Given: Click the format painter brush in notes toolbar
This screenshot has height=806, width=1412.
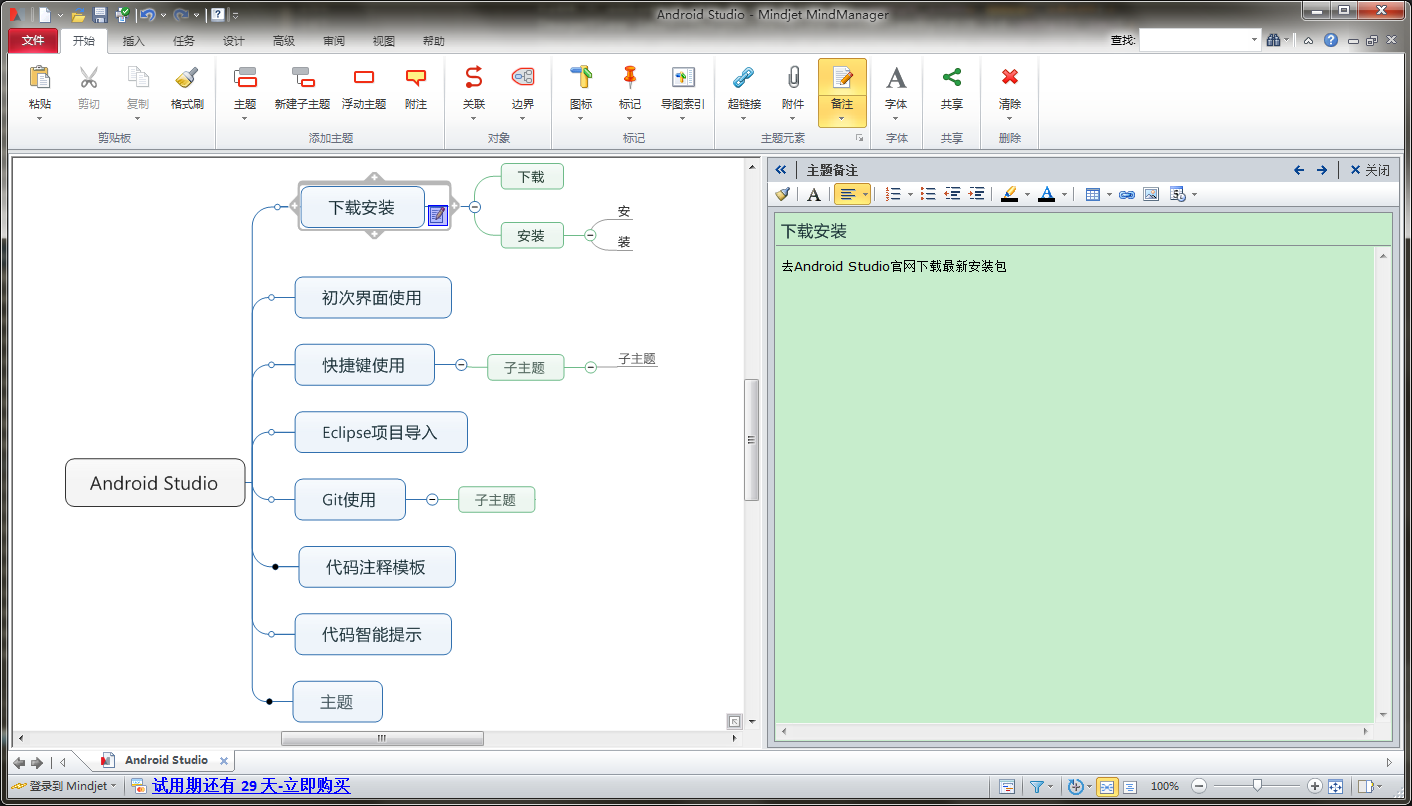Looking at the screenshot, I should pos(783,194).
